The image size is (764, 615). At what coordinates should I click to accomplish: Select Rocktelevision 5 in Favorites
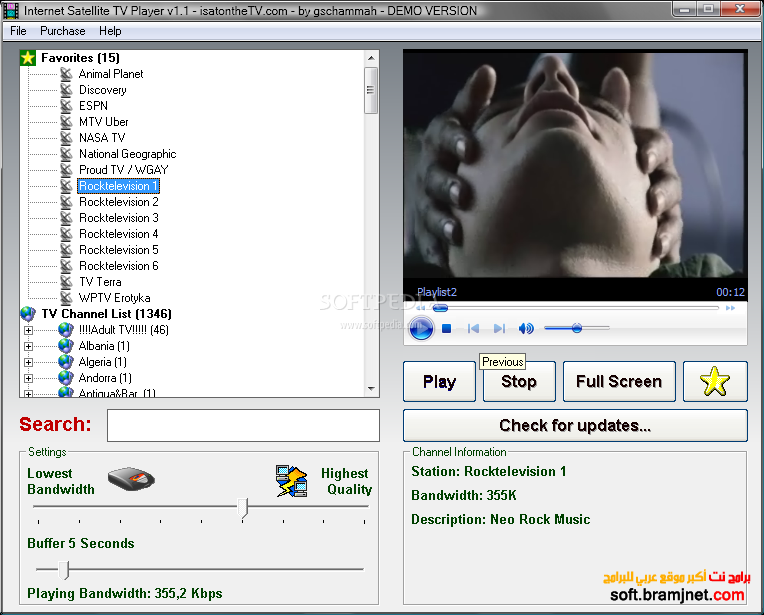tap(119, 250)
